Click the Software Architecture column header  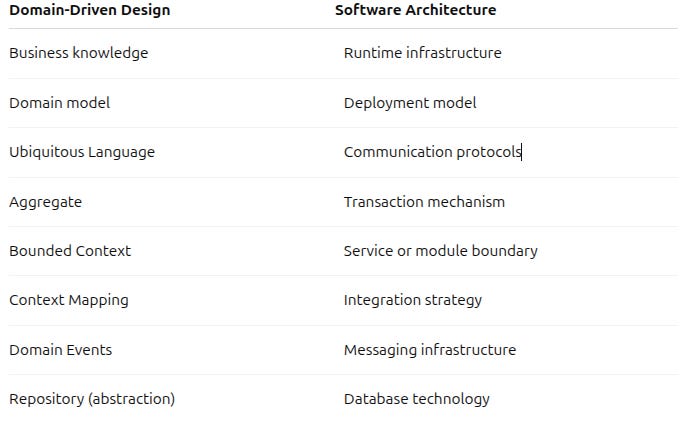point(416,10)
